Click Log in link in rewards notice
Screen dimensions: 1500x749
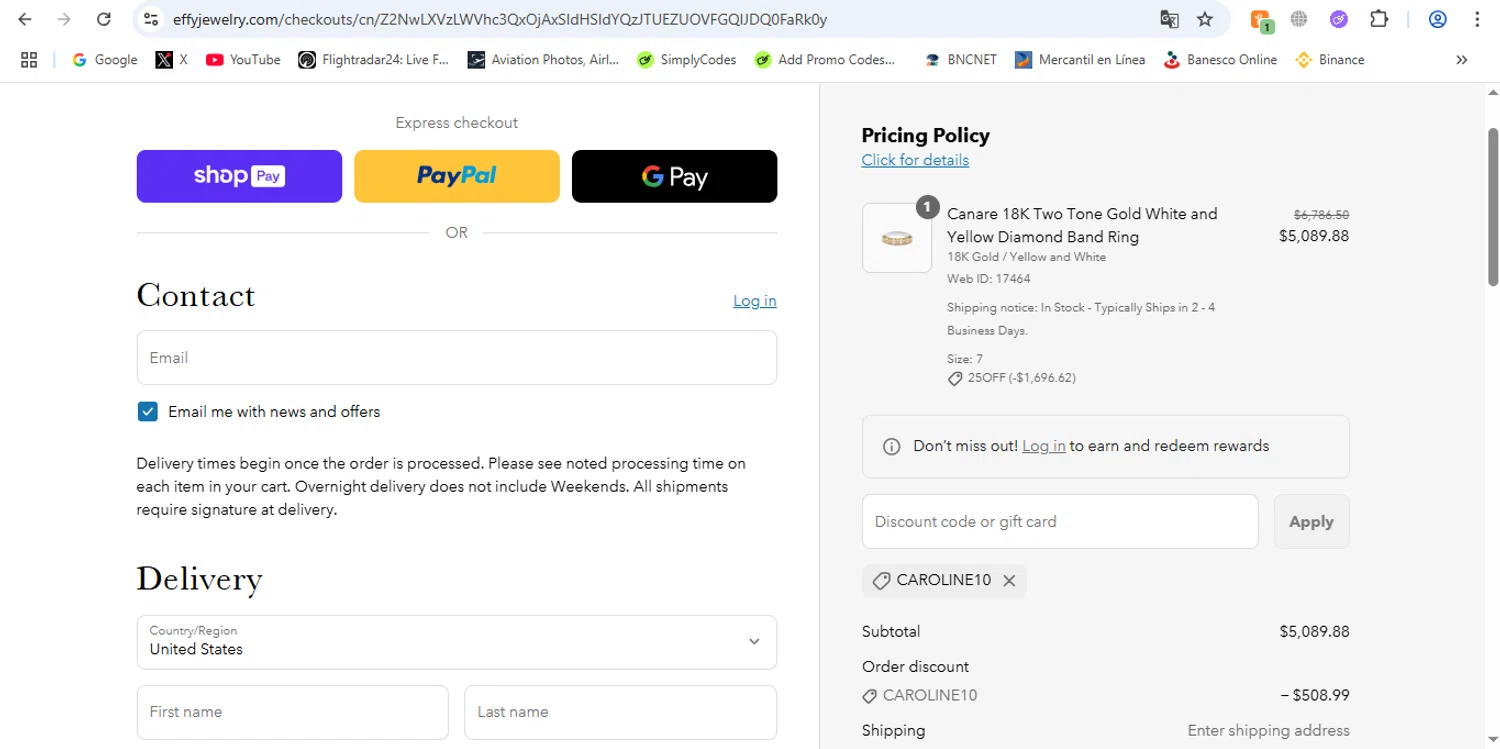click(x=1043, y=446)
